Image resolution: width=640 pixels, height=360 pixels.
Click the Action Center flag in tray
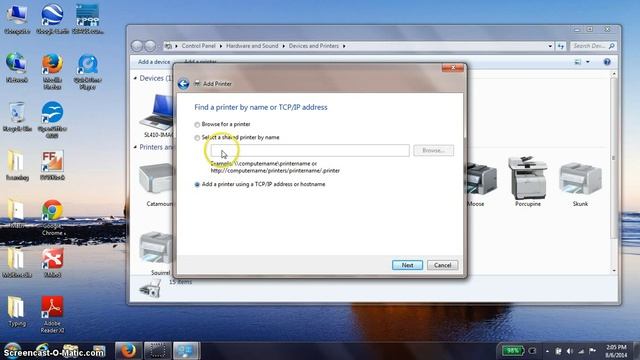[x=593, y=351]
